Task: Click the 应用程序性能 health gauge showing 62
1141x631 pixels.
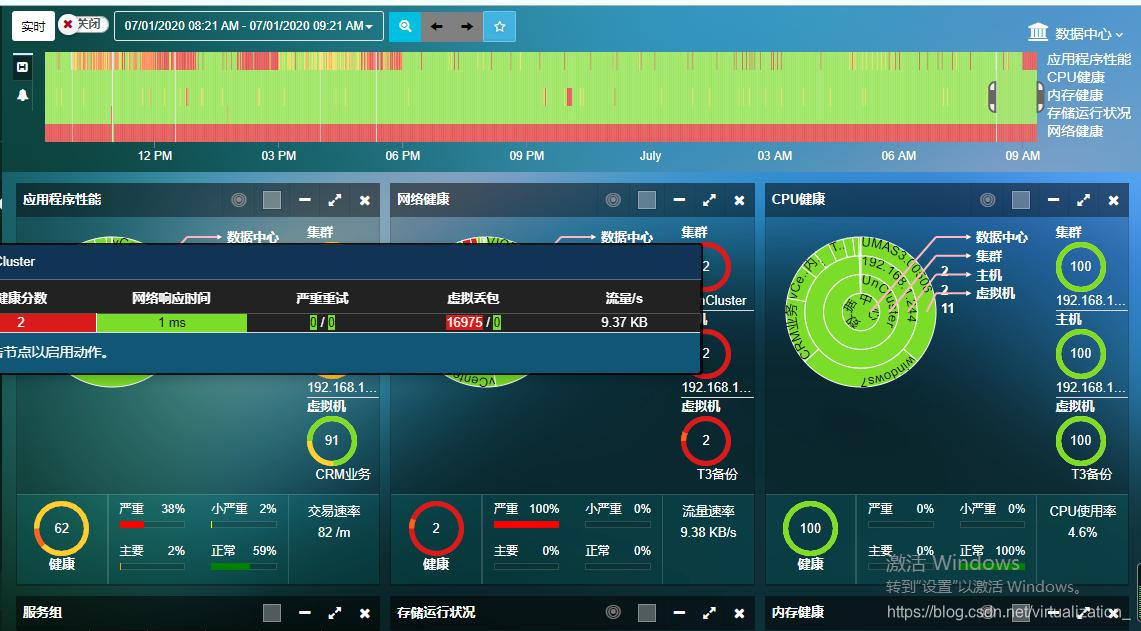Action: [x=62, y=528]
